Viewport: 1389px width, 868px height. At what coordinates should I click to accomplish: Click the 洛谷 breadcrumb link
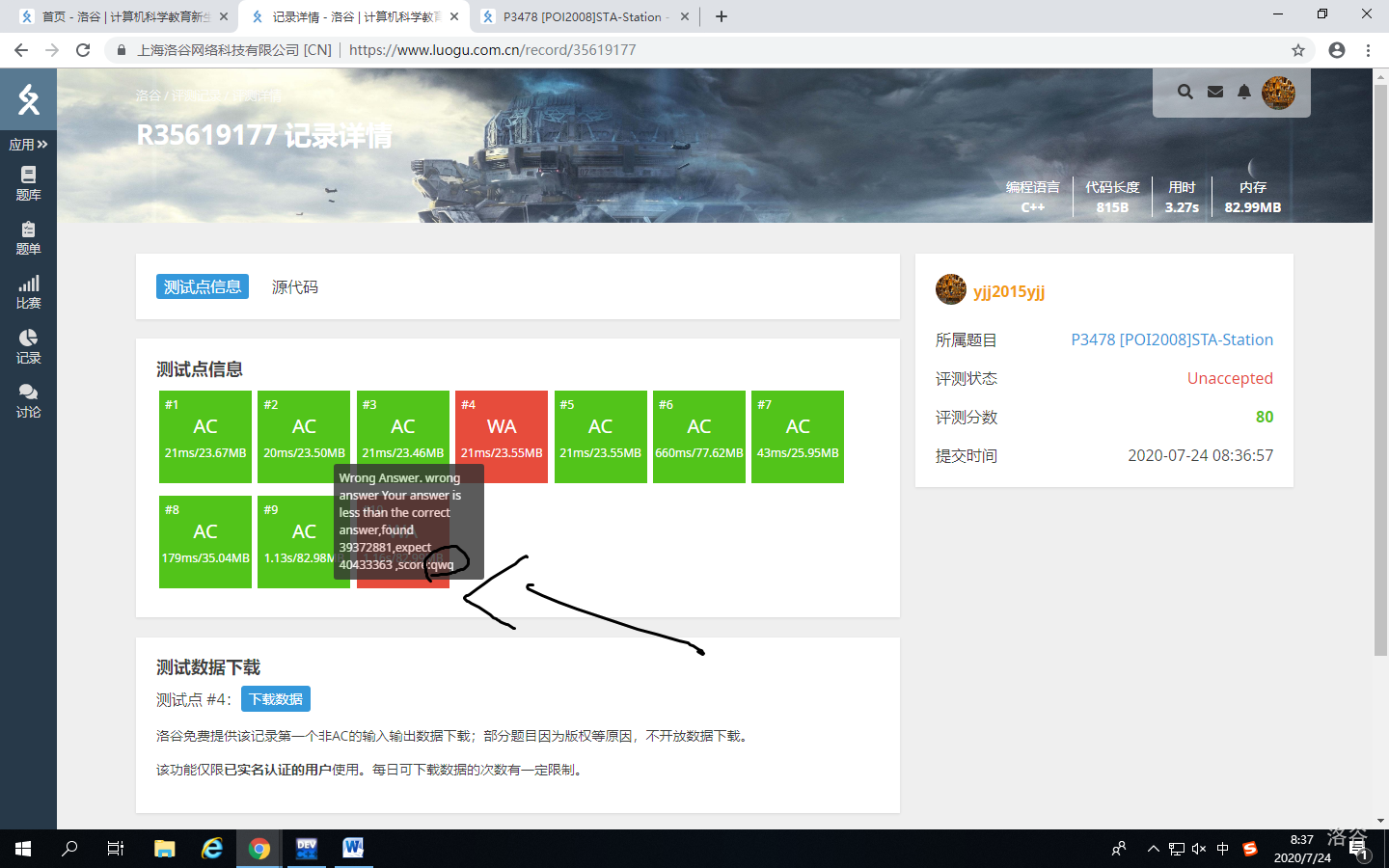[x=148, y=95]
